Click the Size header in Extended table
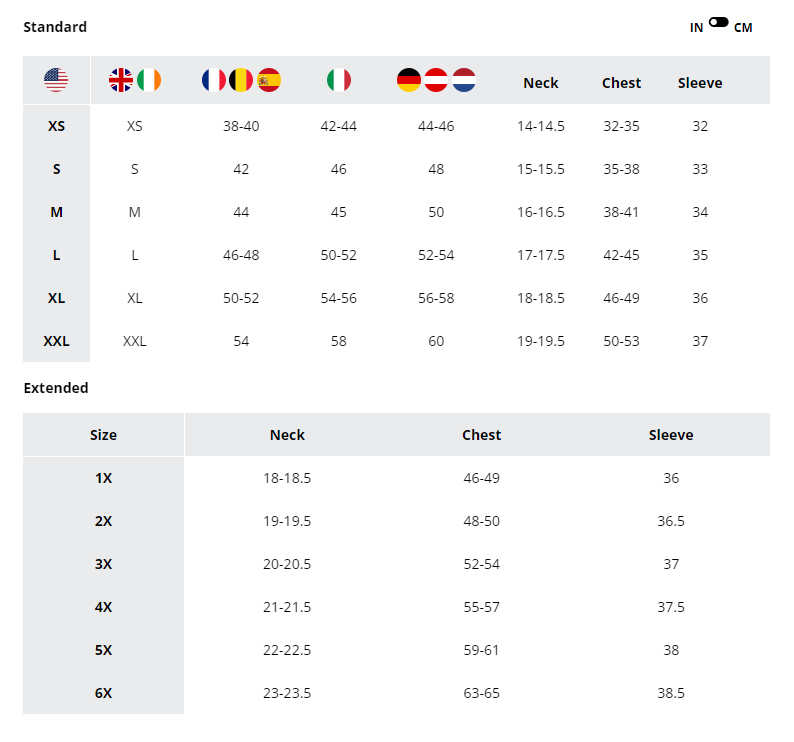The image size is (794, 742). [103, 435]
